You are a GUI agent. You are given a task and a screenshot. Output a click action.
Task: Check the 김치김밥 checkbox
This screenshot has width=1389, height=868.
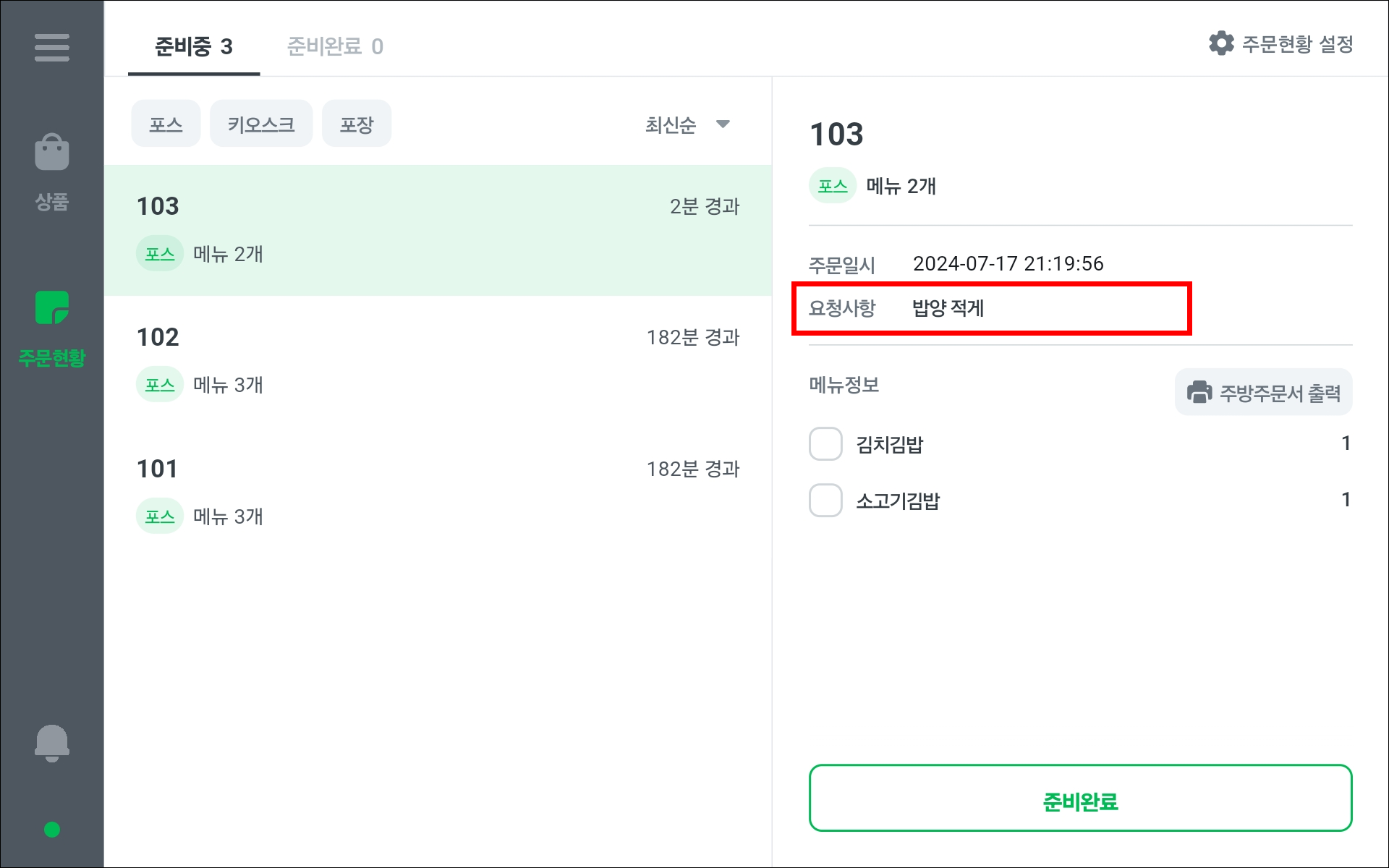(x=825, y=444)
